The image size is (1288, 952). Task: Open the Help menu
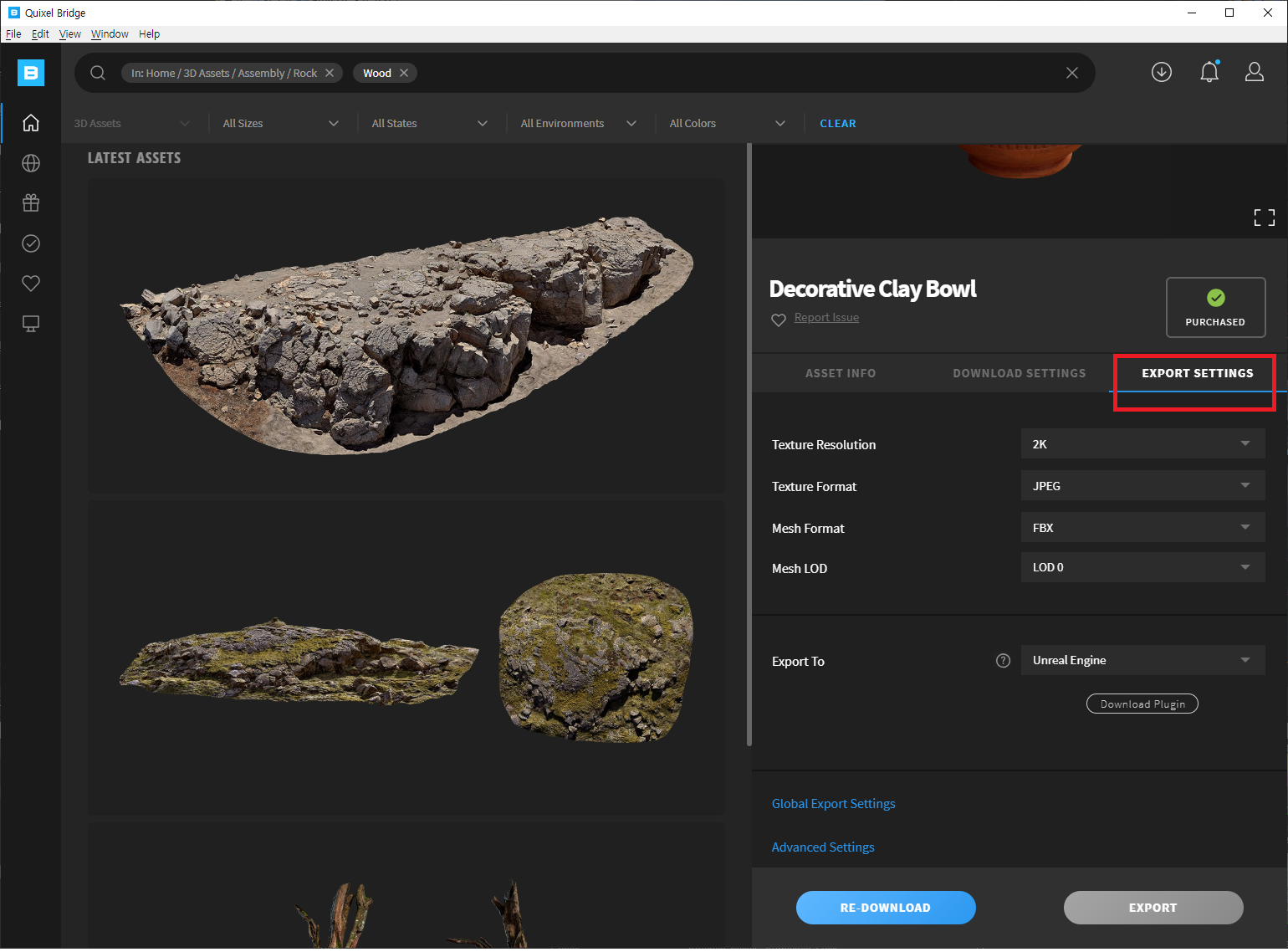click(150, 34)
